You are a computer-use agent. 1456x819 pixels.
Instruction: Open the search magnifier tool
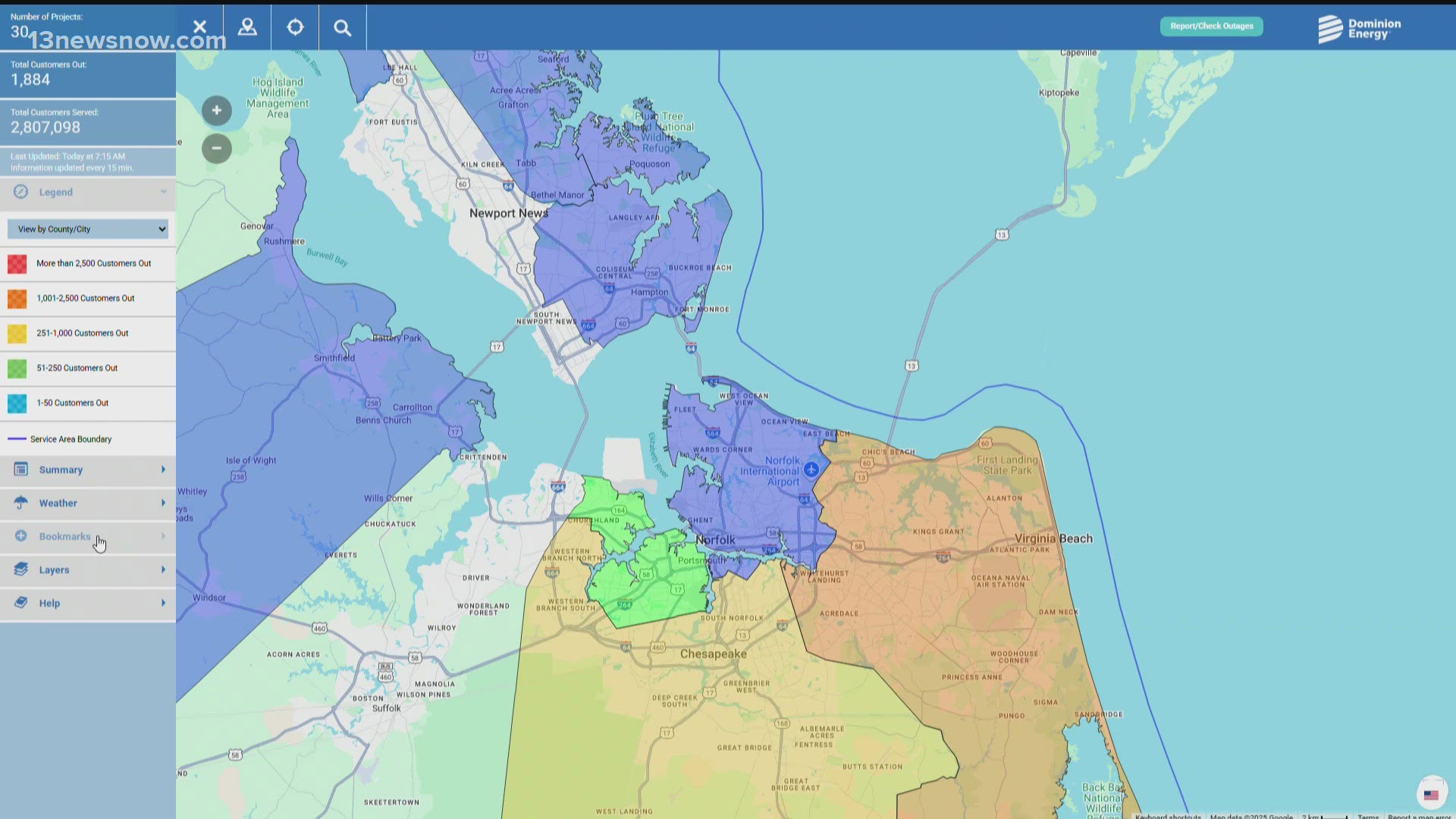(x=342, y=27)
